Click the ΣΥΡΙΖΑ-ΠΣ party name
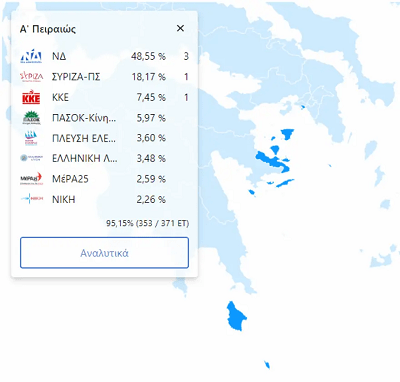This screenshot has height=382, width=400. [76, 77]
